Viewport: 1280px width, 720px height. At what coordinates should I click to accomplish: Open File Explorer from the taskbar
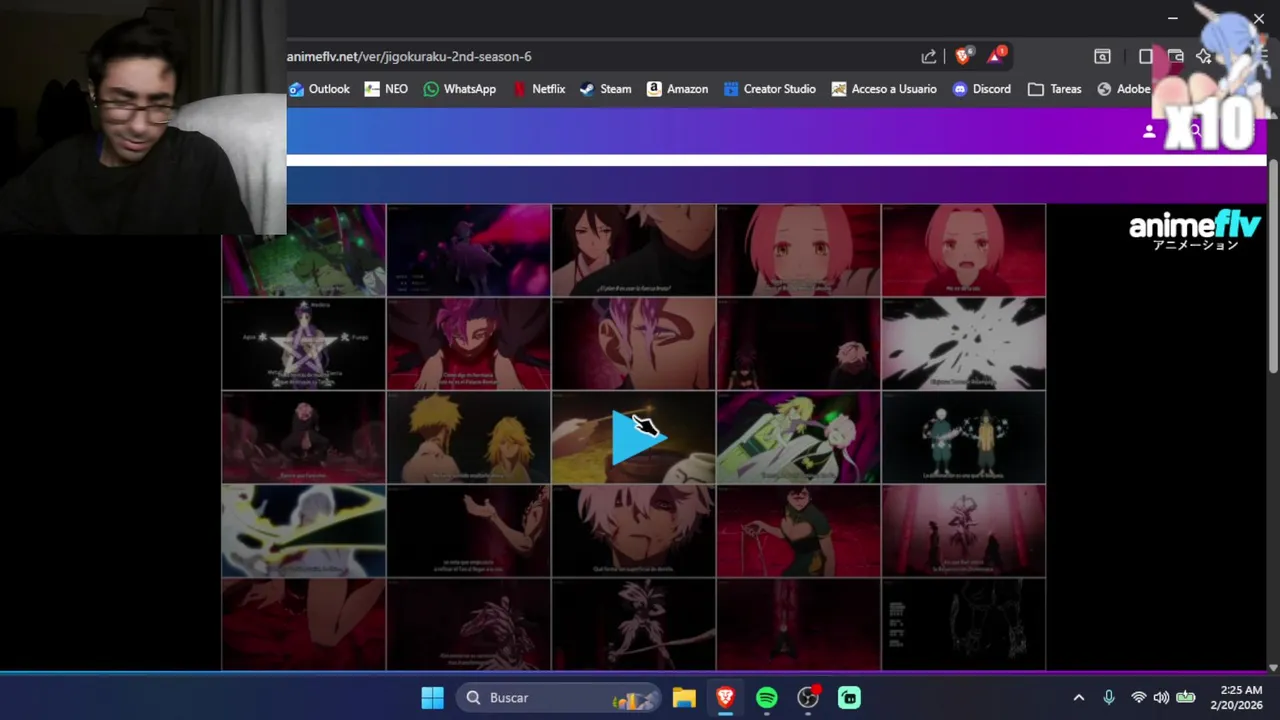click(x=684, y=698)
